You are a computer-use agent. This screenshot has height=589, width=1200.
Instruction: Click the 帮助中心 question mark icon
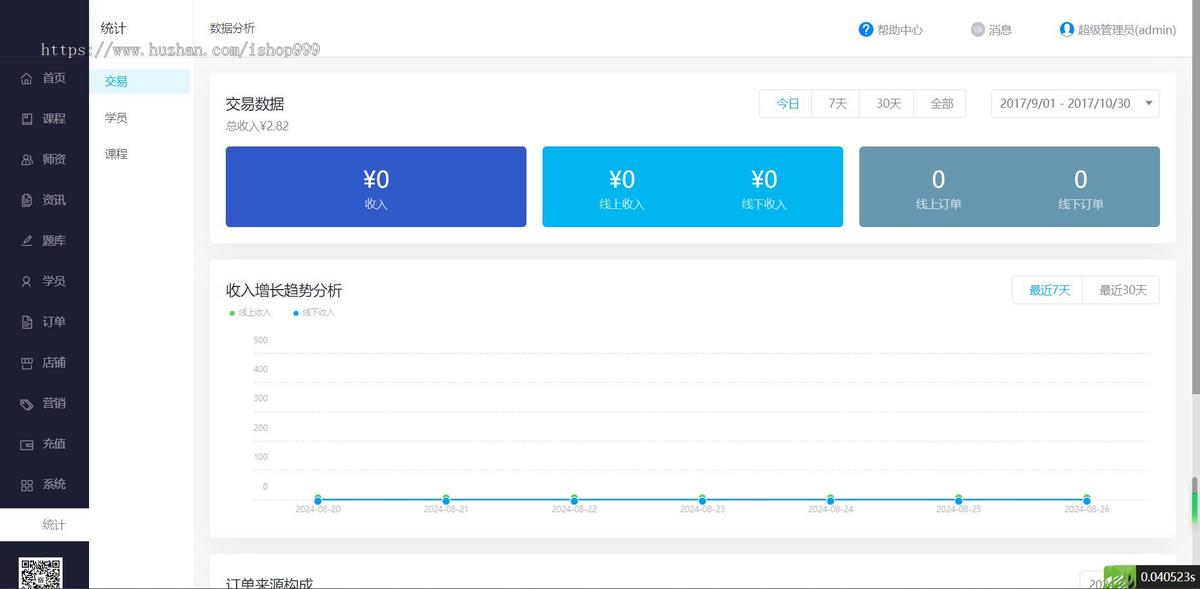pyautogui.click(x=866, y=30)
